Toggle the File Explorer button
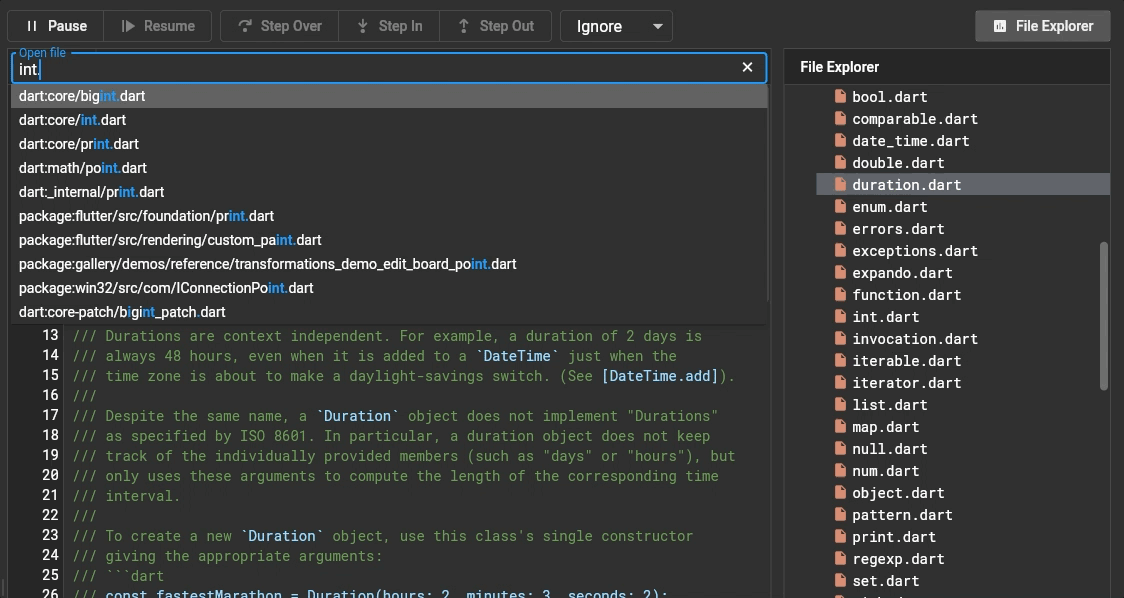 point(1043,26)
